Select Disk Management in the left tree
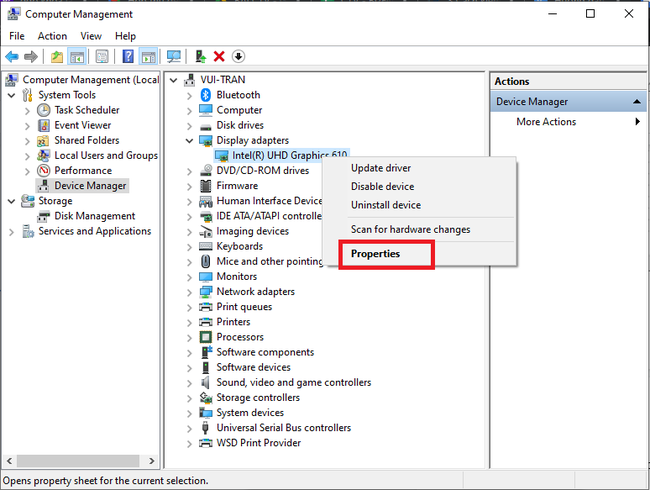Screen dimensions: 650x490 [x=95, y=216]
